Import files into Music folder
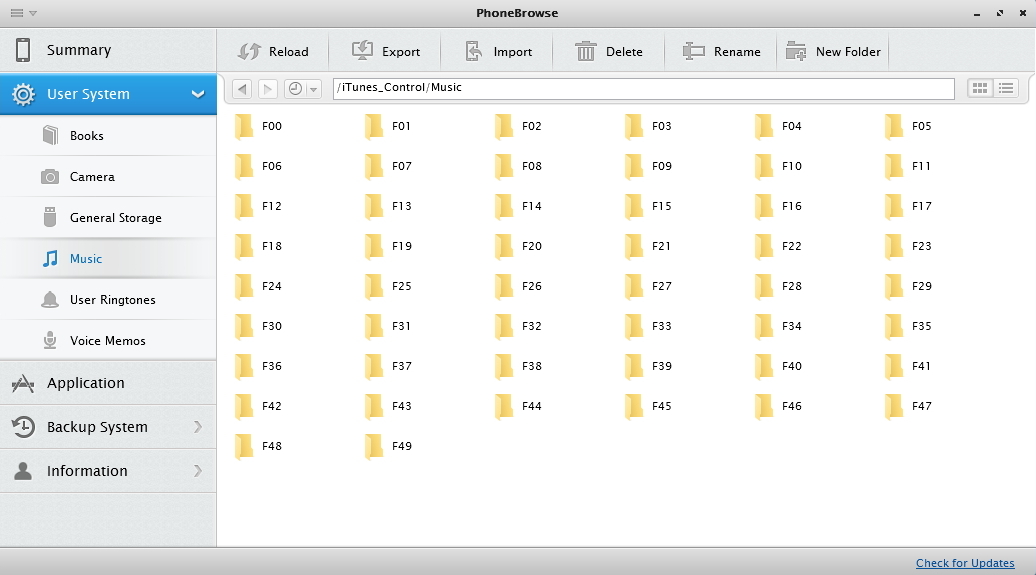Screen dimensions: 1036x575 click(499, 52)
